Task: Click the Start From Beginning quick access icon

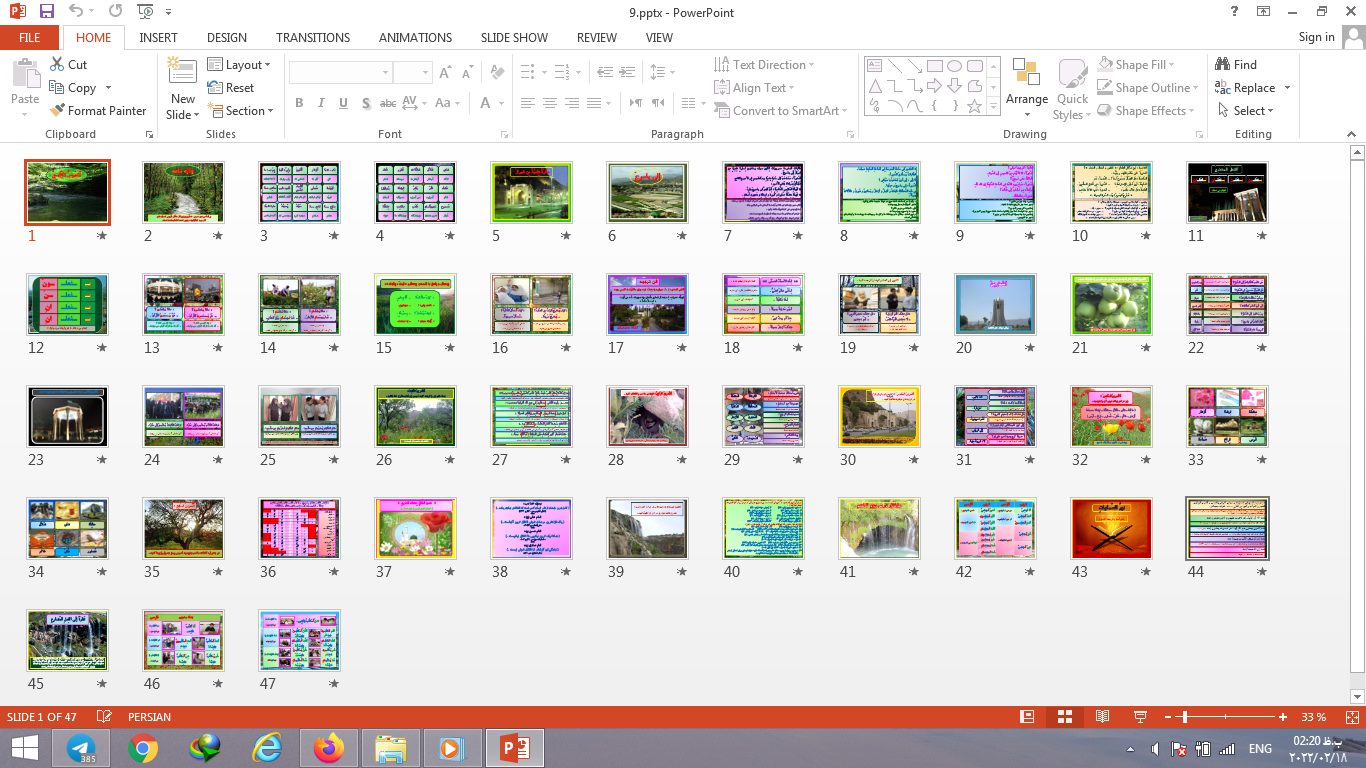Action: click(x=146, y=12)
